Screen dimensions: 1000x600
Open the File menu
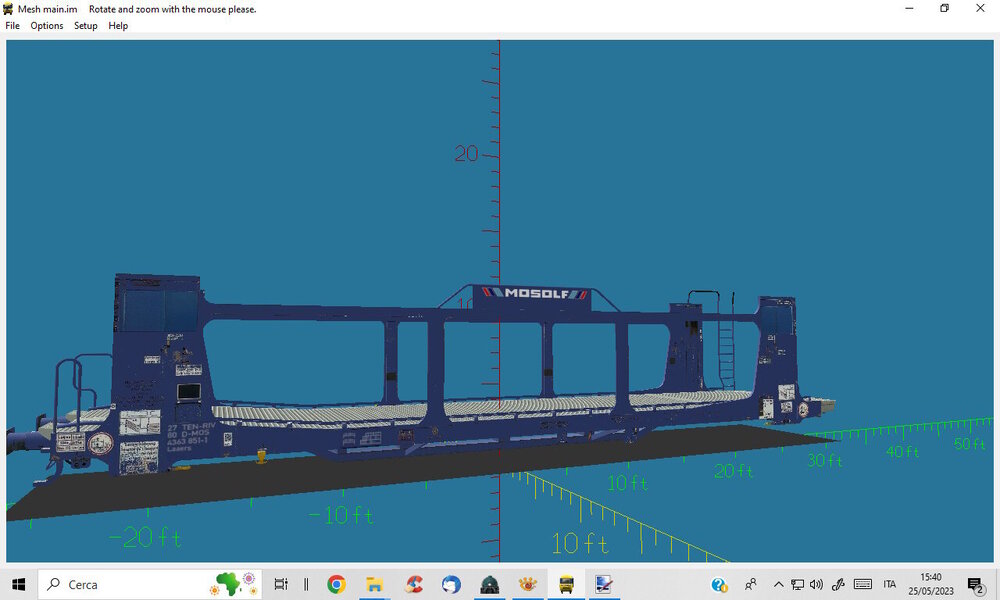[x=12, y=26]
